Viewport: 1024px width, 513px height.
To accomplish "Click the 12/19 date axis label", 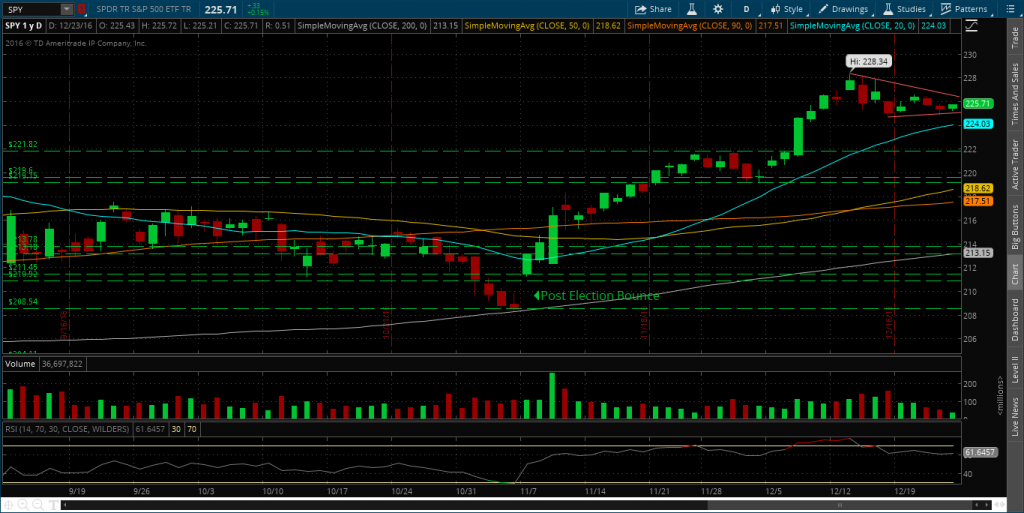I will (904, 491).
